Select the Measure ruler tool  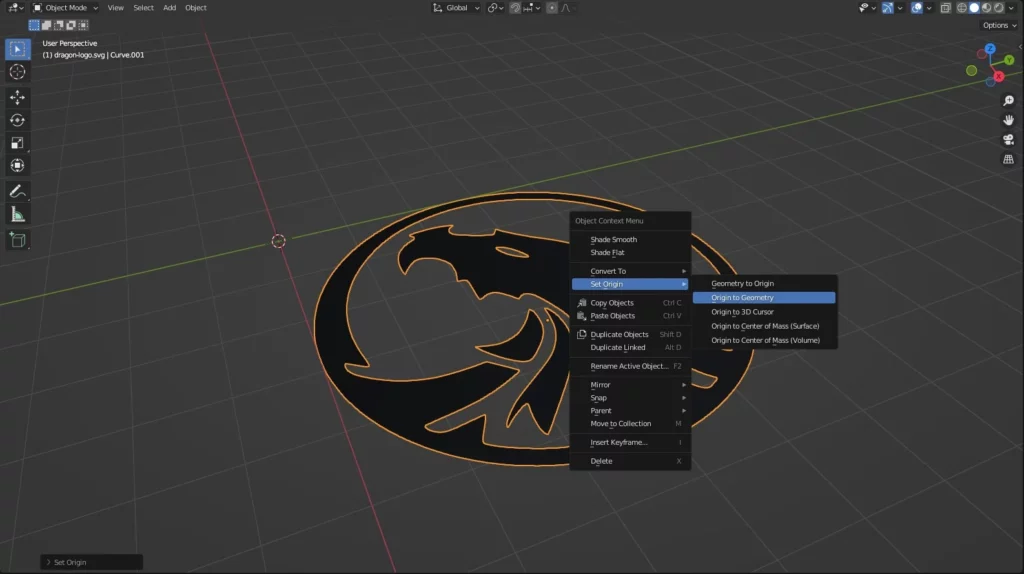pos(18,215)
